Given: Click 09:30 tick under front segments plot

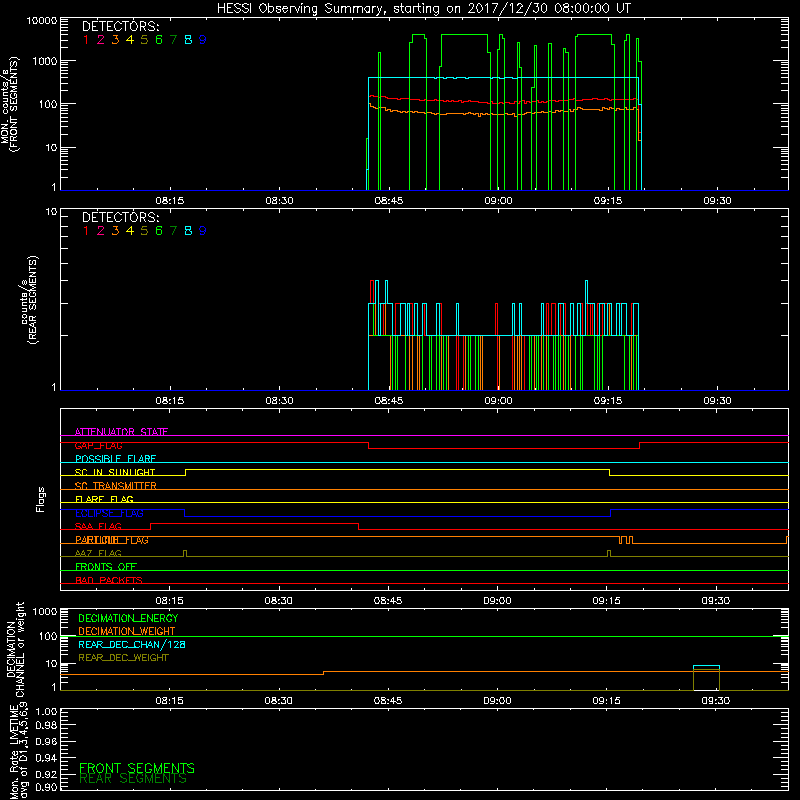Looking at the screenshot, I should click(x=717, y=201).
